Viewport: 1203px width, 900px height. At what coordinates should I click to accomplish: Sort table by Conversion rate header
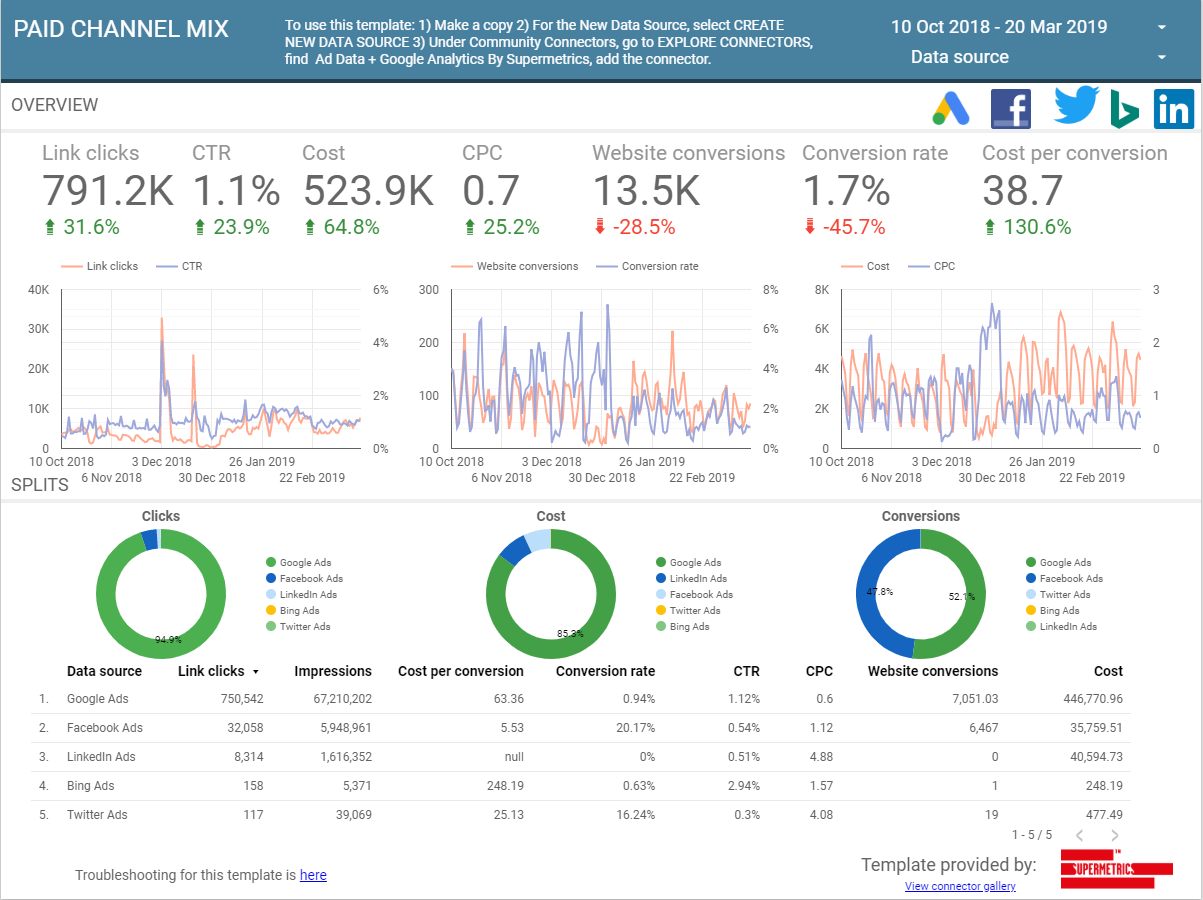coord(605,671)
